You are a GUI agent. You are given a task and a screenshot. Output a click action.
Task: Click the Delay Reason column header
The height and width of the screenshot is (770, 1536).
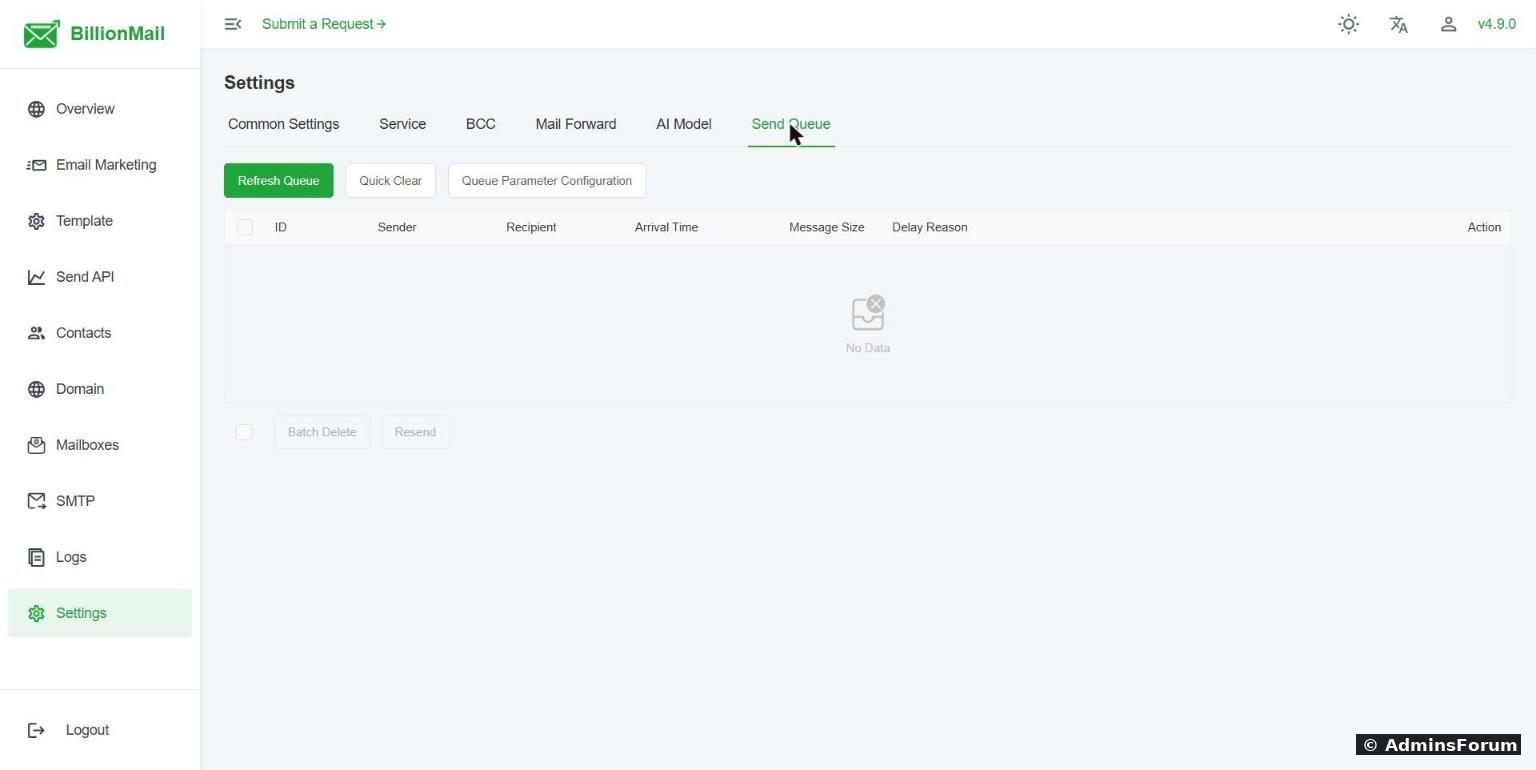[930, 227]
